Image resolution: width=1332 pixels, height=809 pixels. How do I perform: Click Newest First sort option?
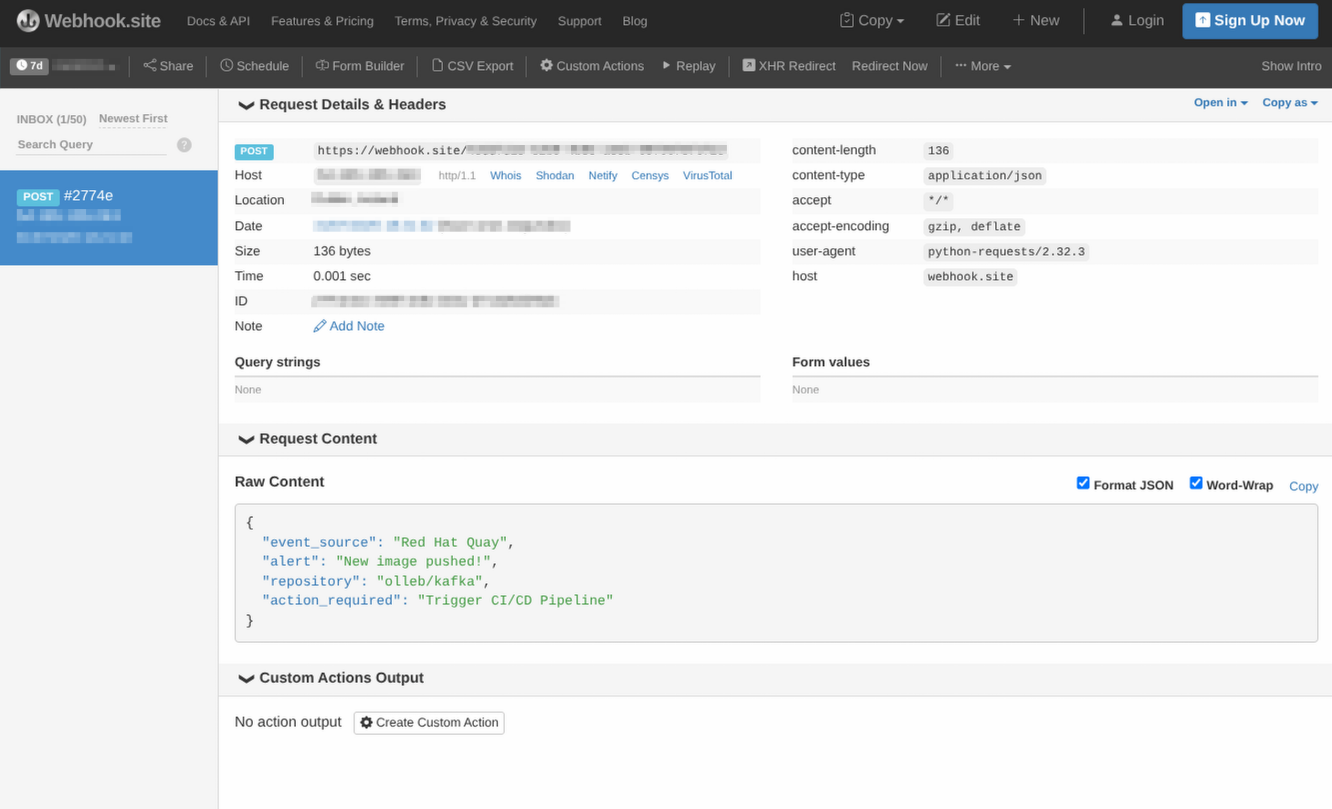point(133,119)
